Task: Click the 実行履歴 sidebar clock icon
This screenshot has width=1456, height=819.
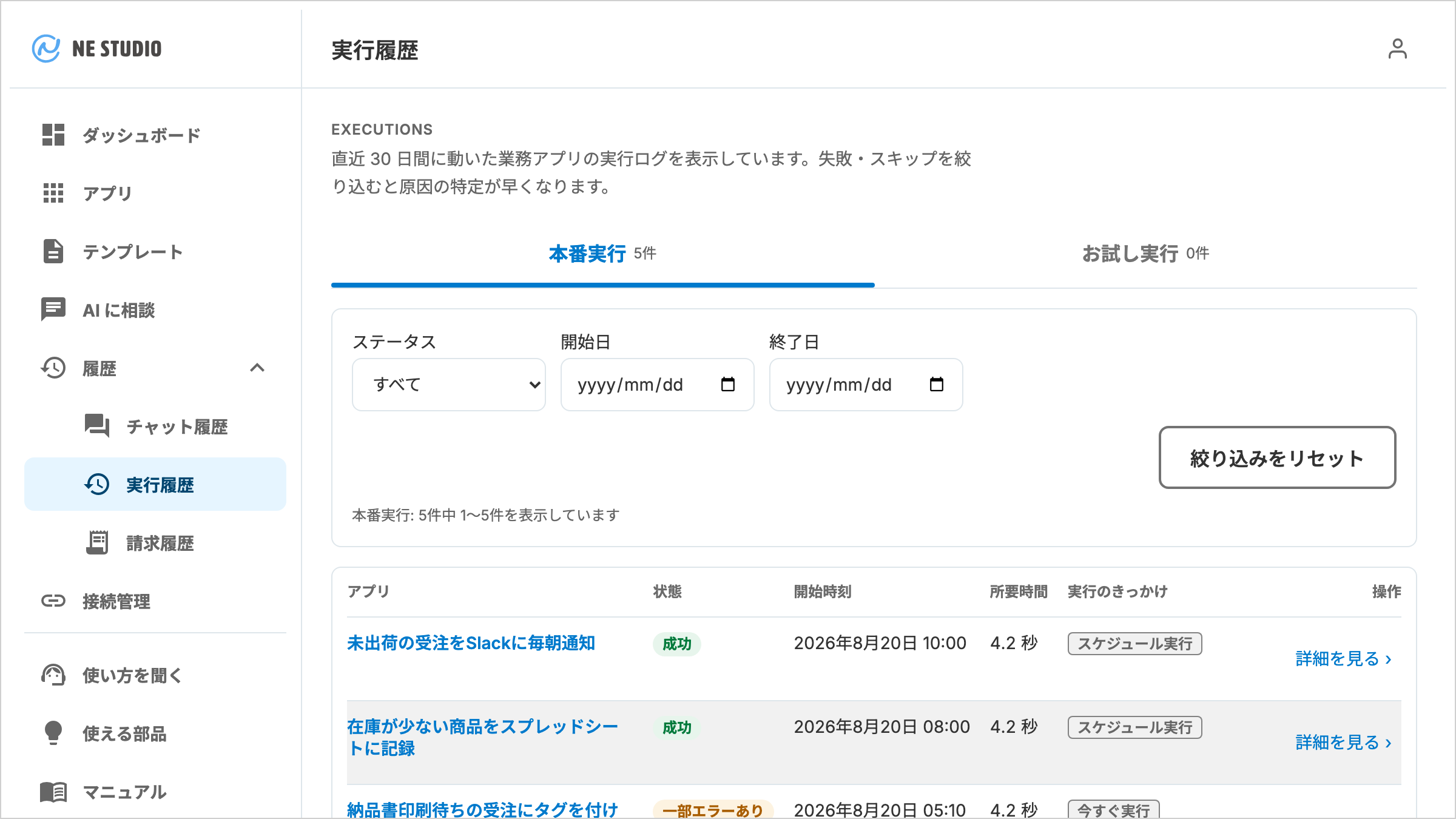Action: [x=97, y=484]
